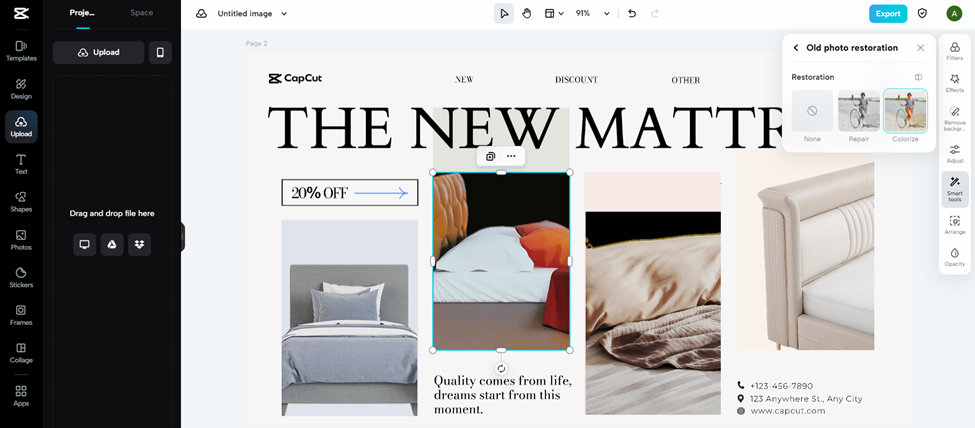Open Effects in right toolbar
The width and height of the screenshot is (975, 428).
coord(954,83)
